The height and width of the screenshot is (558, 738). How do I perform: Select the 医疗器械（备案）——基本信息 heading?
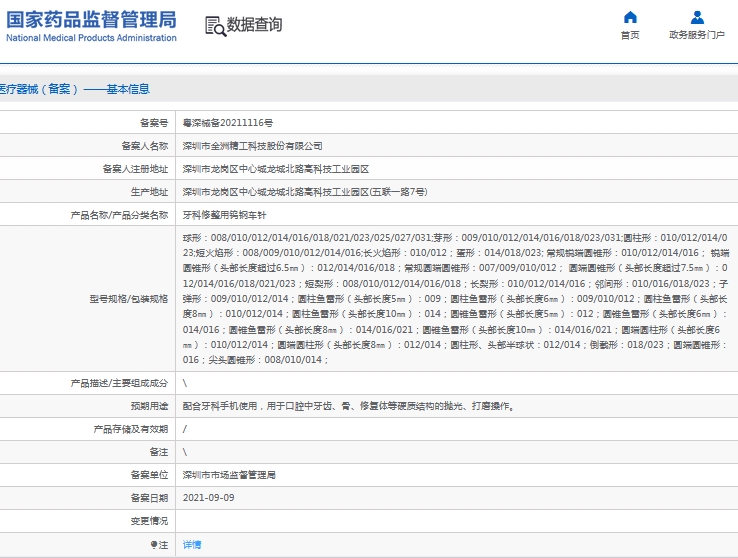tap(75, 89)
